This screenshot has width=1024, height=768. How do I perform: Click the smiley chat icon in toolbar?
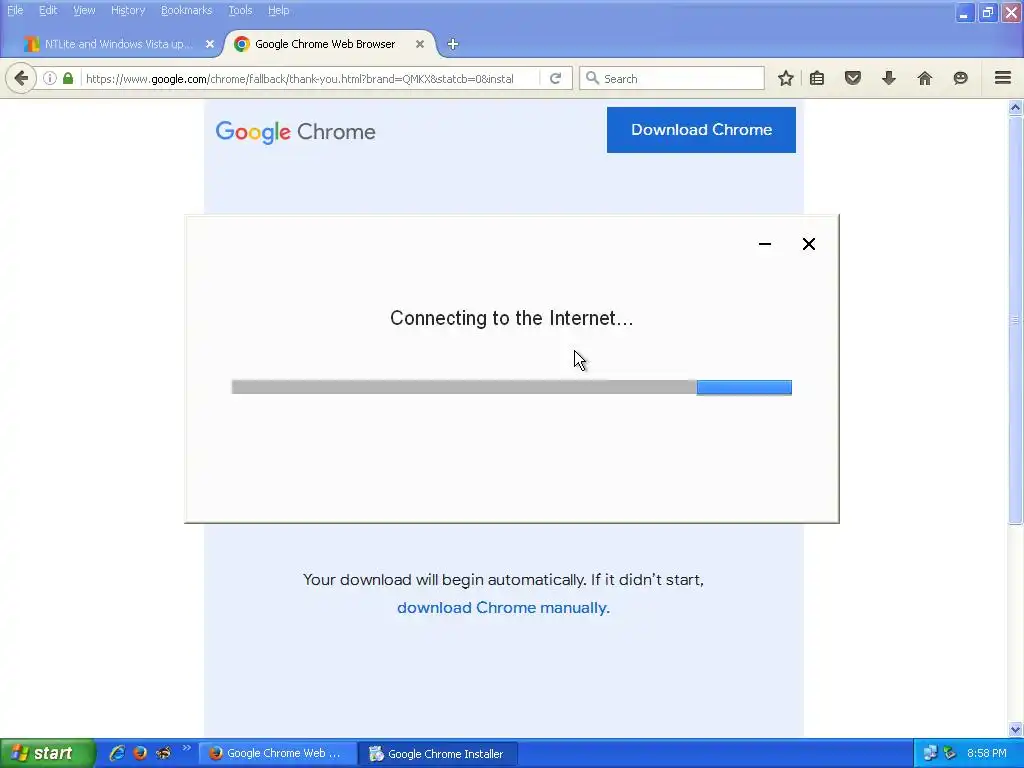pos(961,78)
